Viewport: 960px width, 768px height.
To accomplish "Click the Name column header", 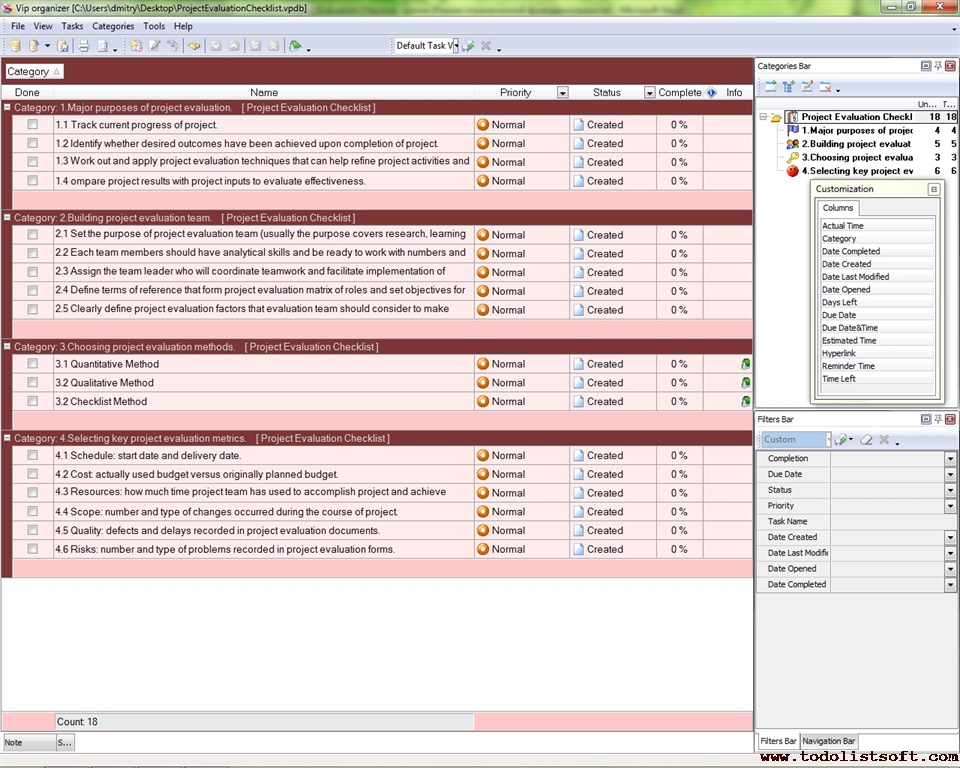I will click(x=264, y=93).
